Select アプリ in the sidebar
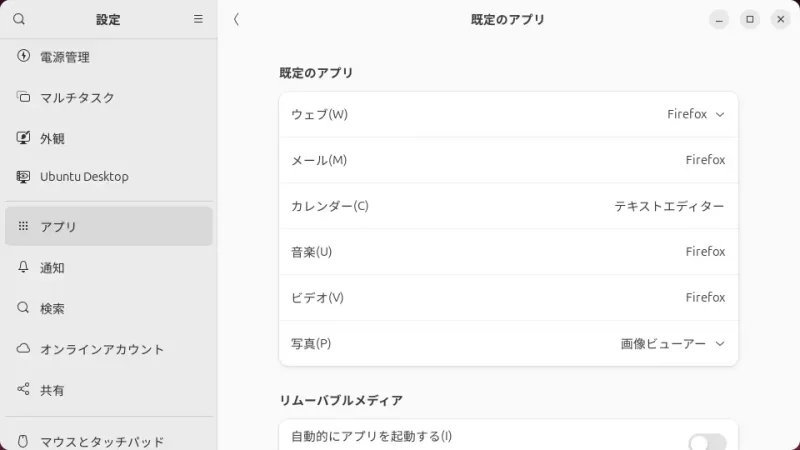 [108, 226]
